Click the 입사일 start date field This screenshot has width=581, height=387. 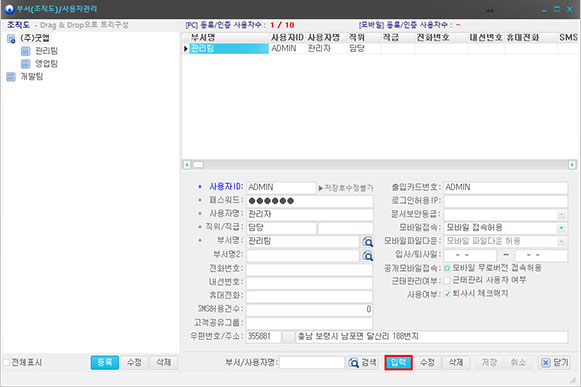470,255
